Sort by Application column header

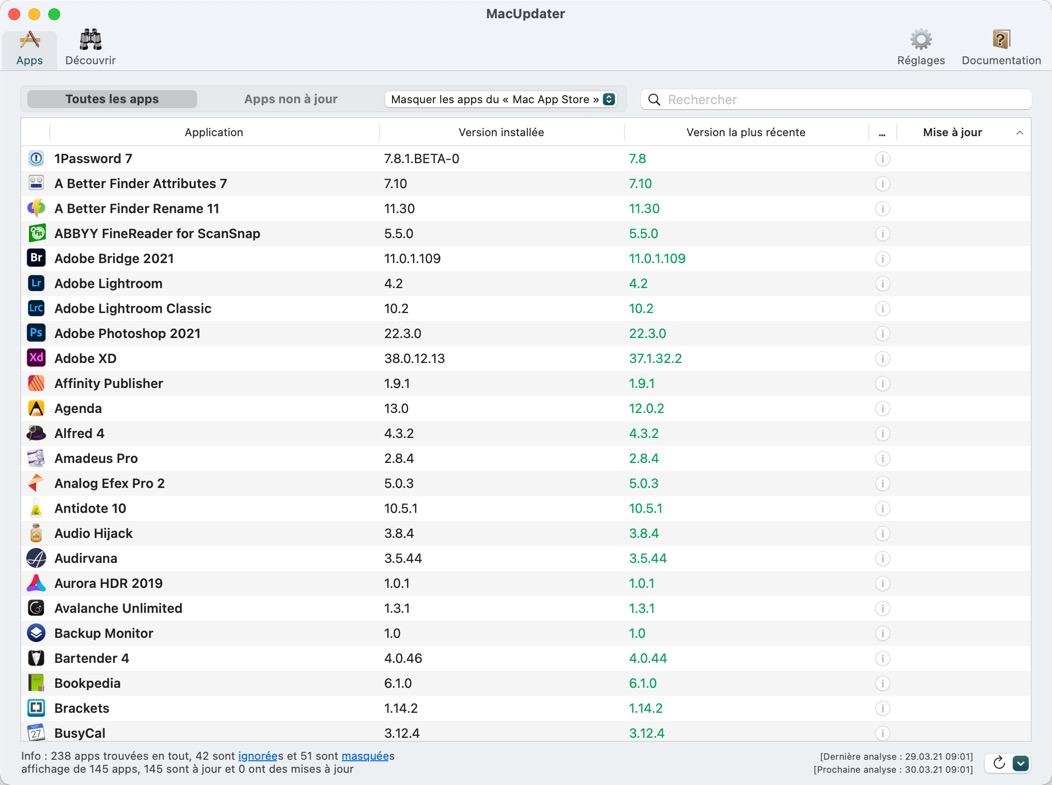tap(214, 132)
